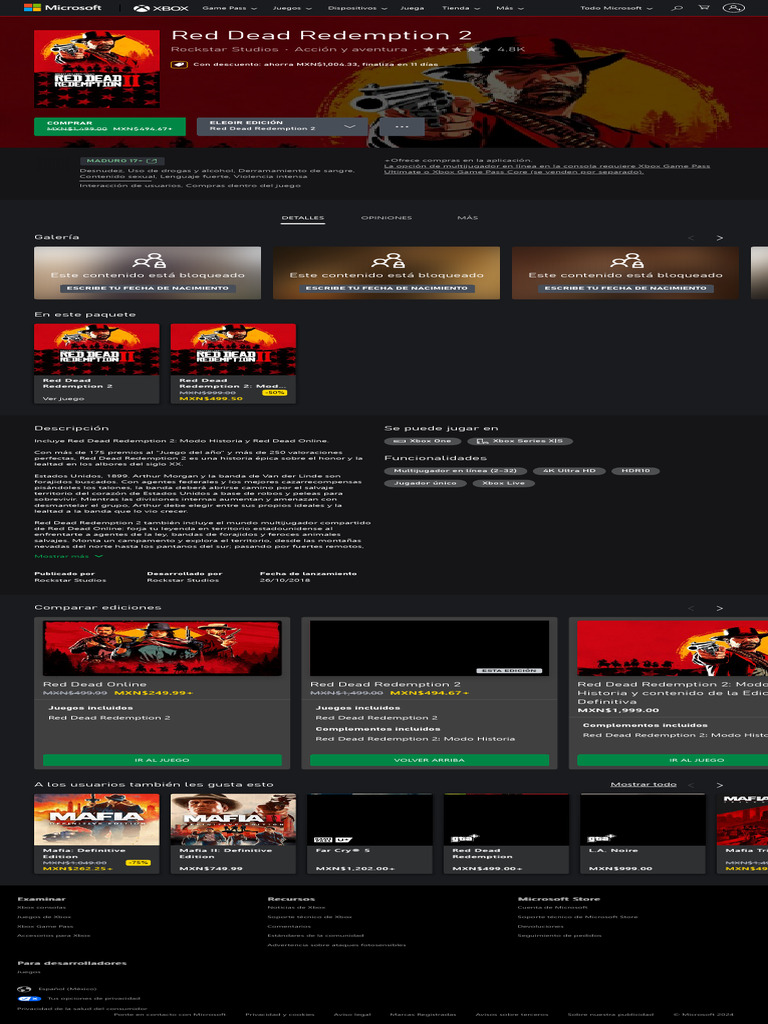Click the Jugador único feature chip
The width and height of the screenshot is (768, 1024).
pyautogui.click(x=426, y=483)
